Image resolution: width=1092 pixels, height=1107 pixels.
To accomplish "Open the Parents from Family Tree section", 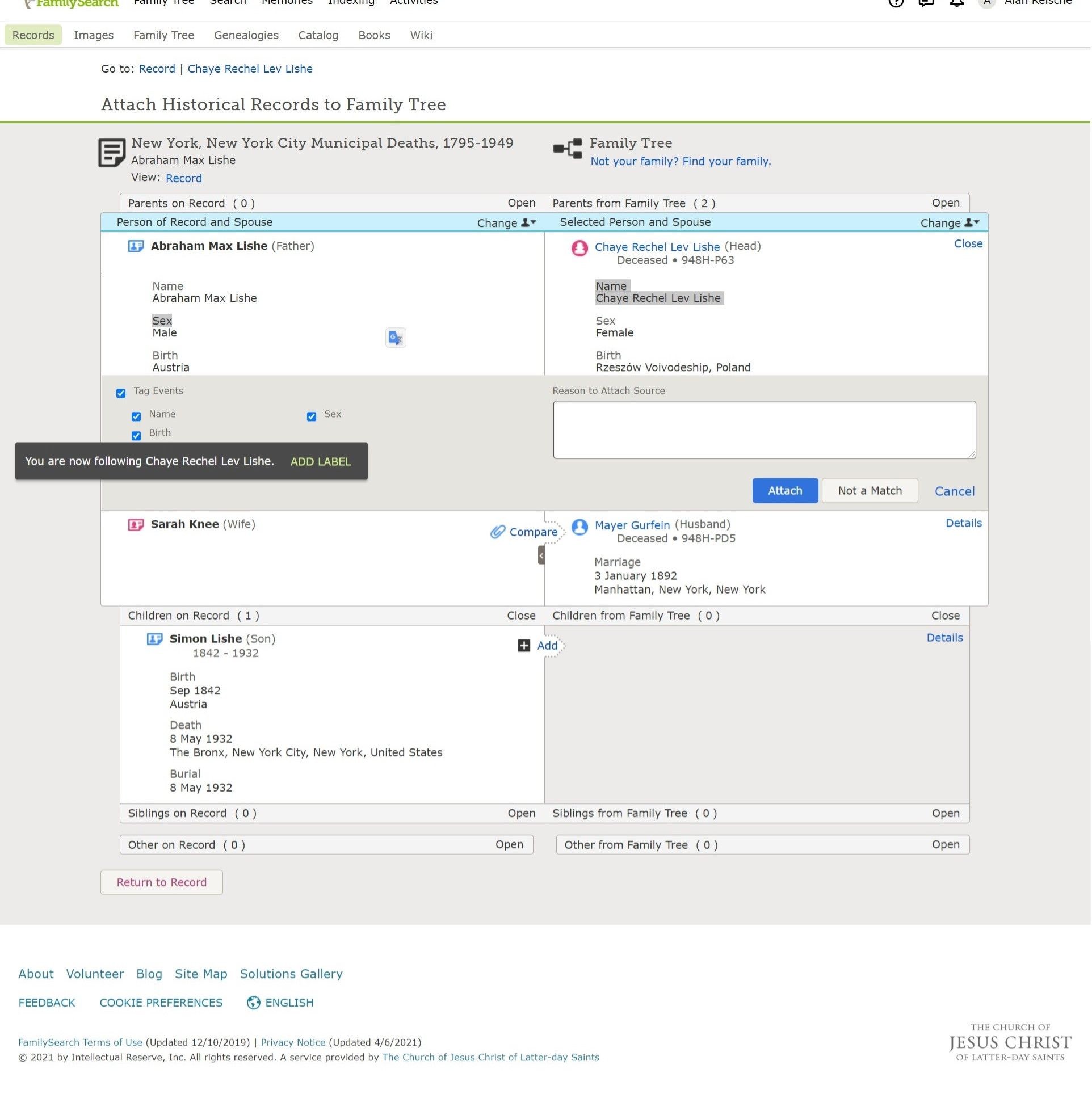I will coord(946,203).
